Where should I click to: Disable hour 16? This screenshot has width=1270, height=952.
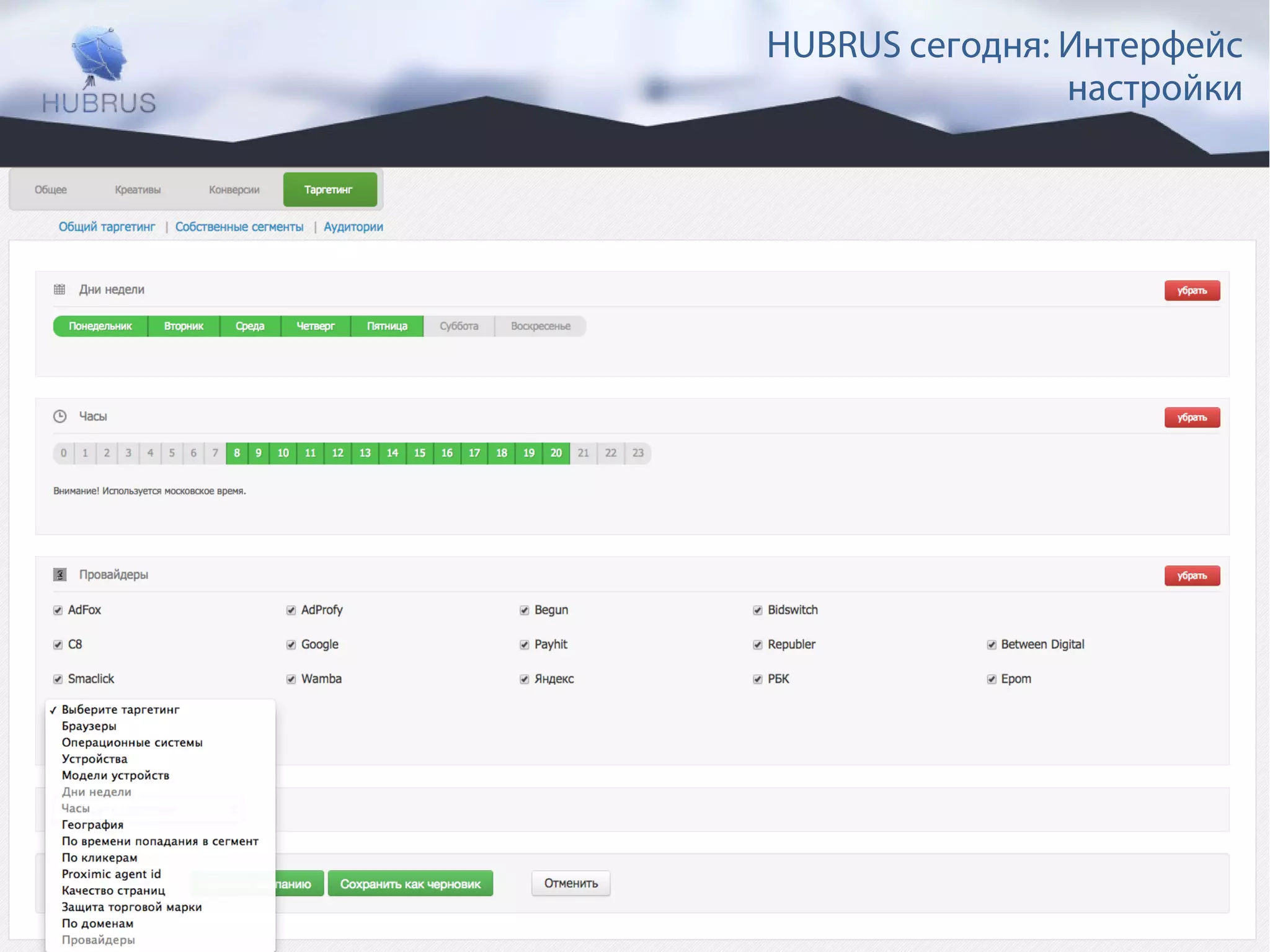447,453
